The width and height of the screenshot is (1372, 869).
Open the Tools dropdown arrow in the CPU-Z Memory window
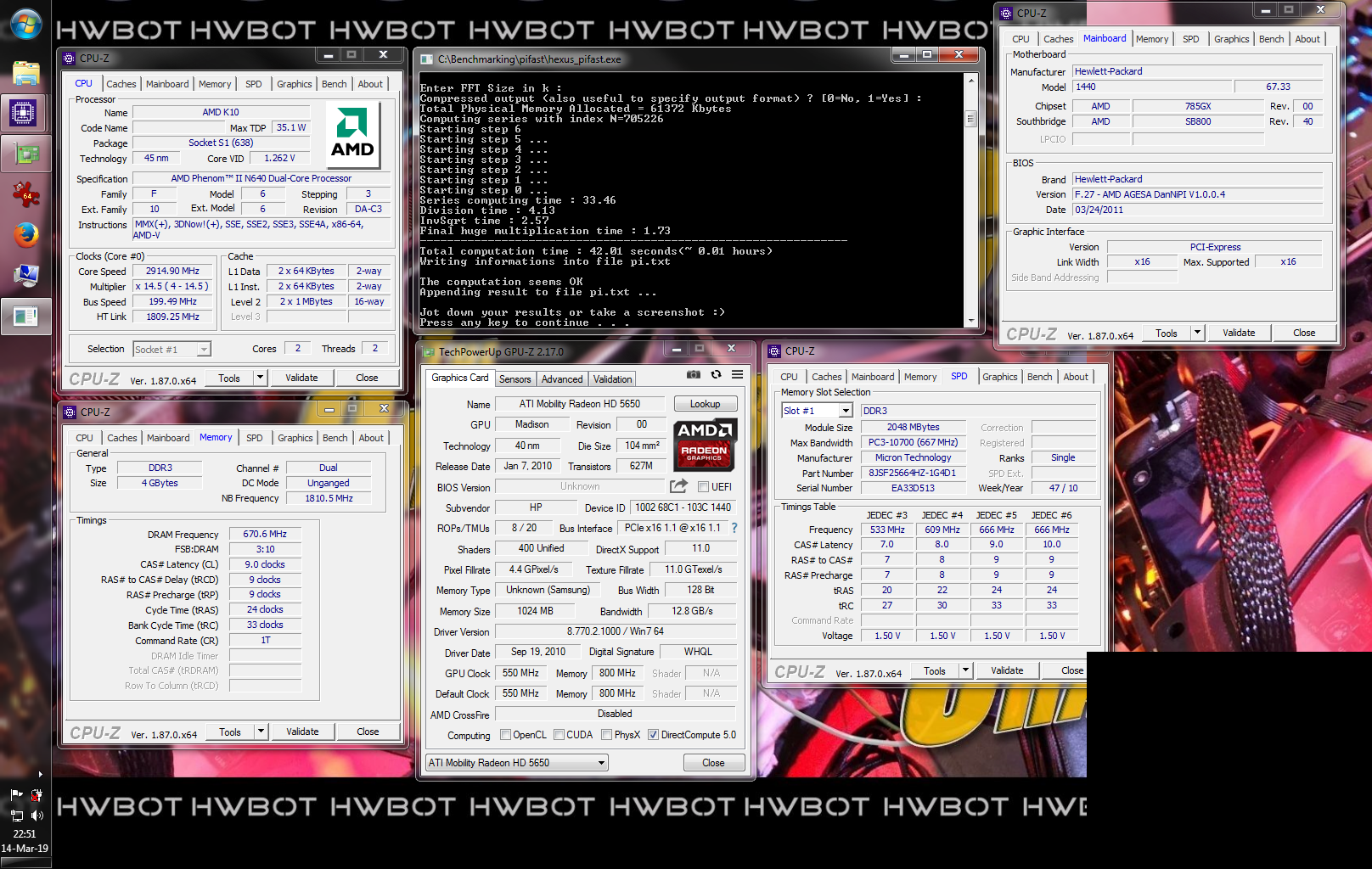261,731
